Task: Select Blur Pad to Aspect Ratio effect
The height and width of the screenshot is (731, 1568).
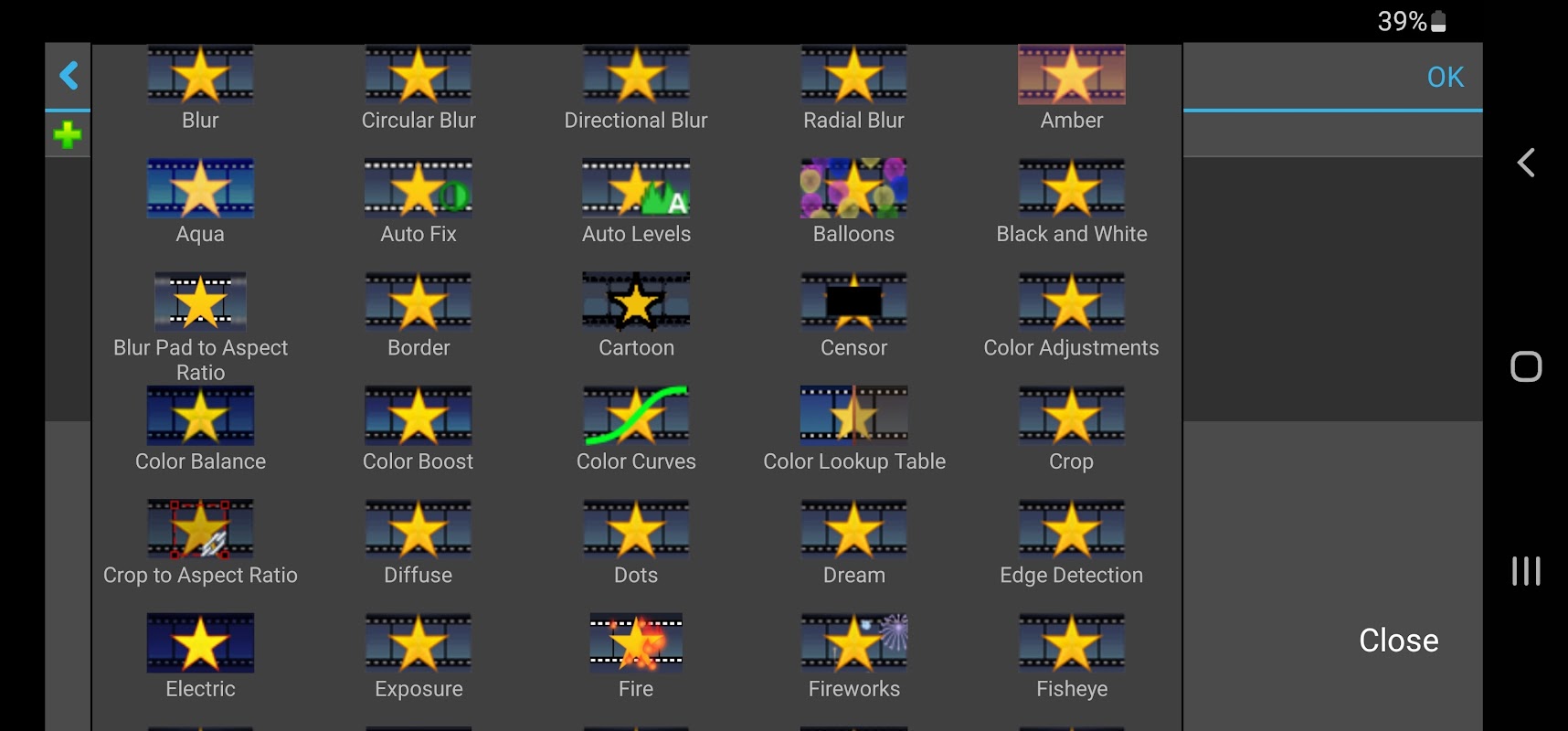Action: [x=200, y=302]
